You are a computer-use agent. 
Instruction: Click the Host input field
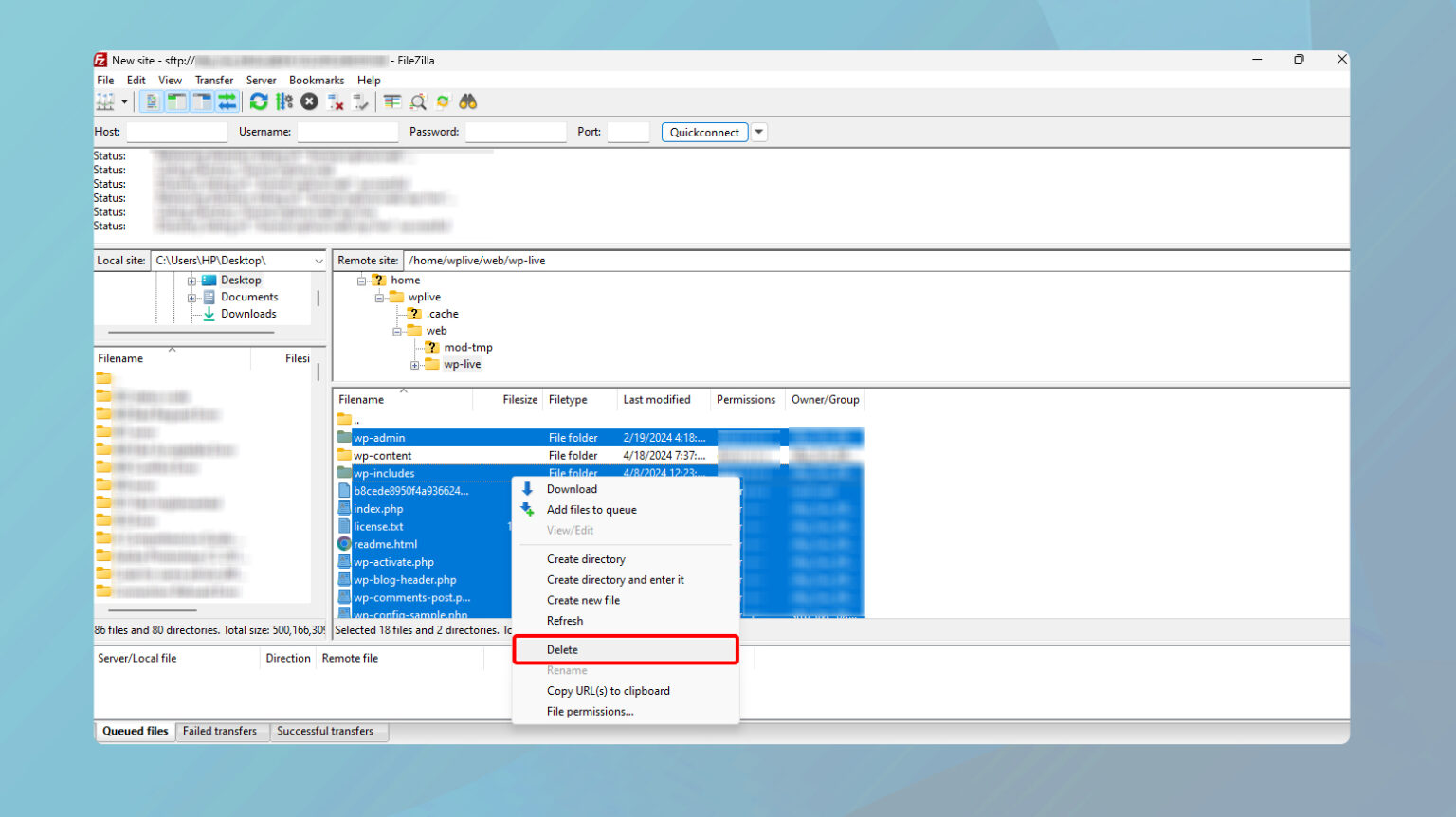pos(177,133)
